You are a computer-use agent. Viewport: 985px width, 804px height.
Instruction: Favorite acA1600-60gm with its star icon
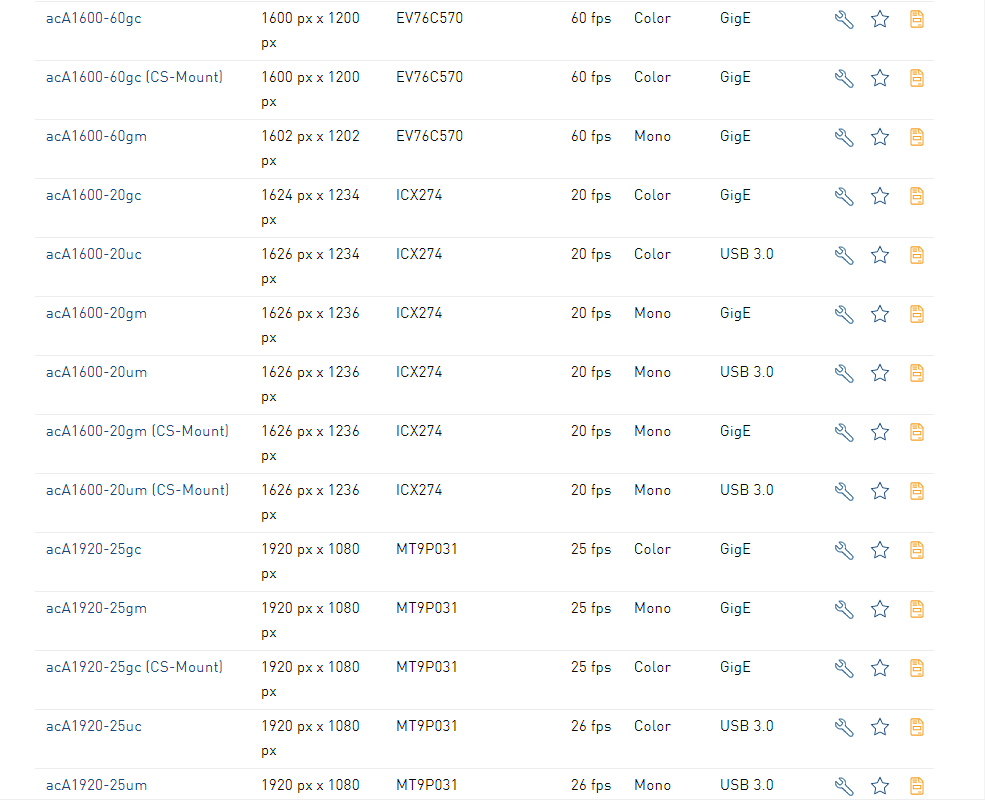[880, 137]
